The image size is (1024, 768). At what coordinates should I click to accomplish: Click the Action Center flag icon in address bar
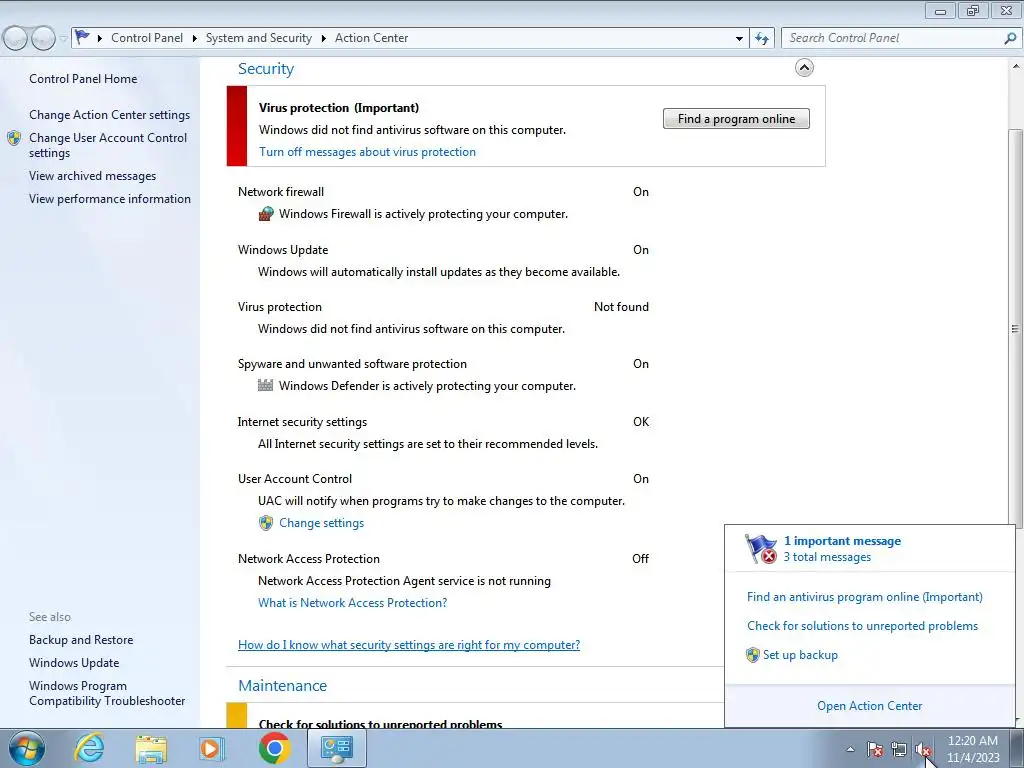(x=82, y=37)
